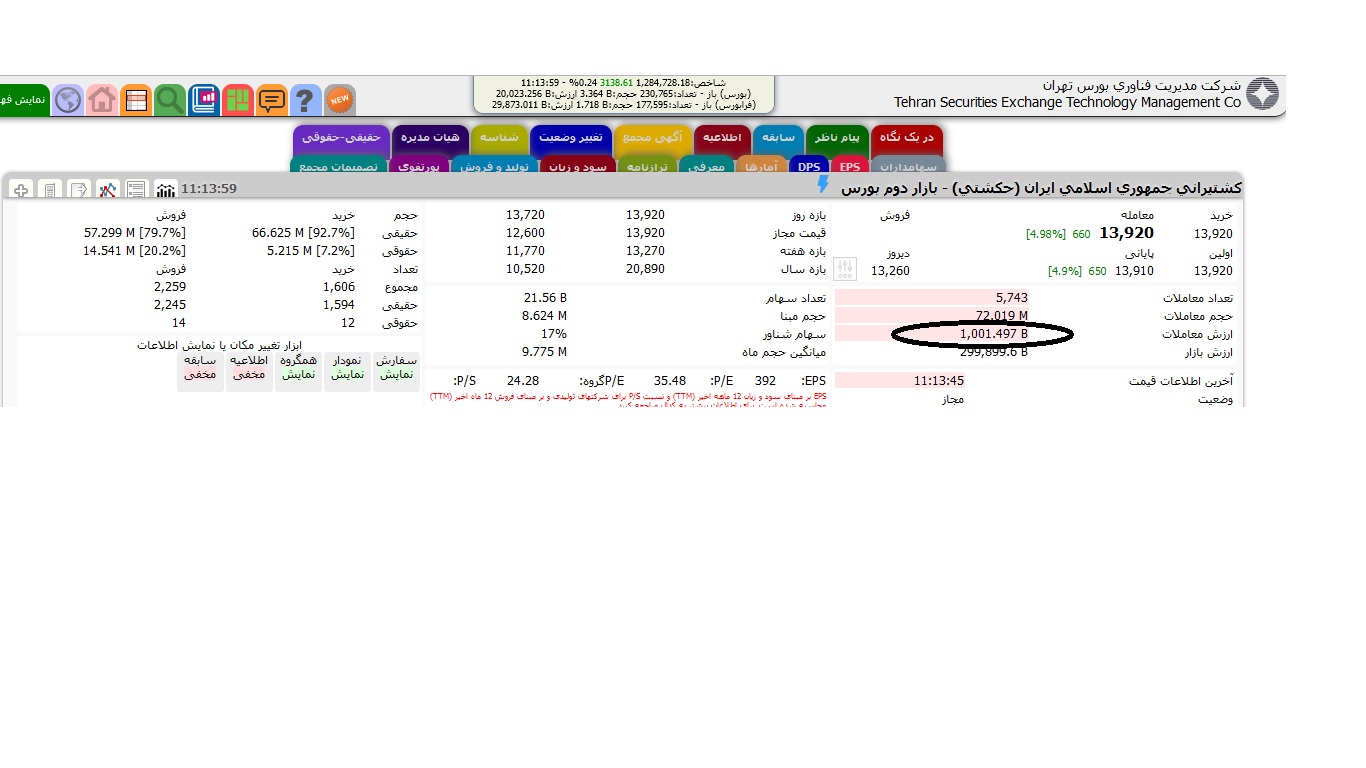The image size is (1366, 768).
Task: Open the آمارها tab
Action: pos(762,165)
